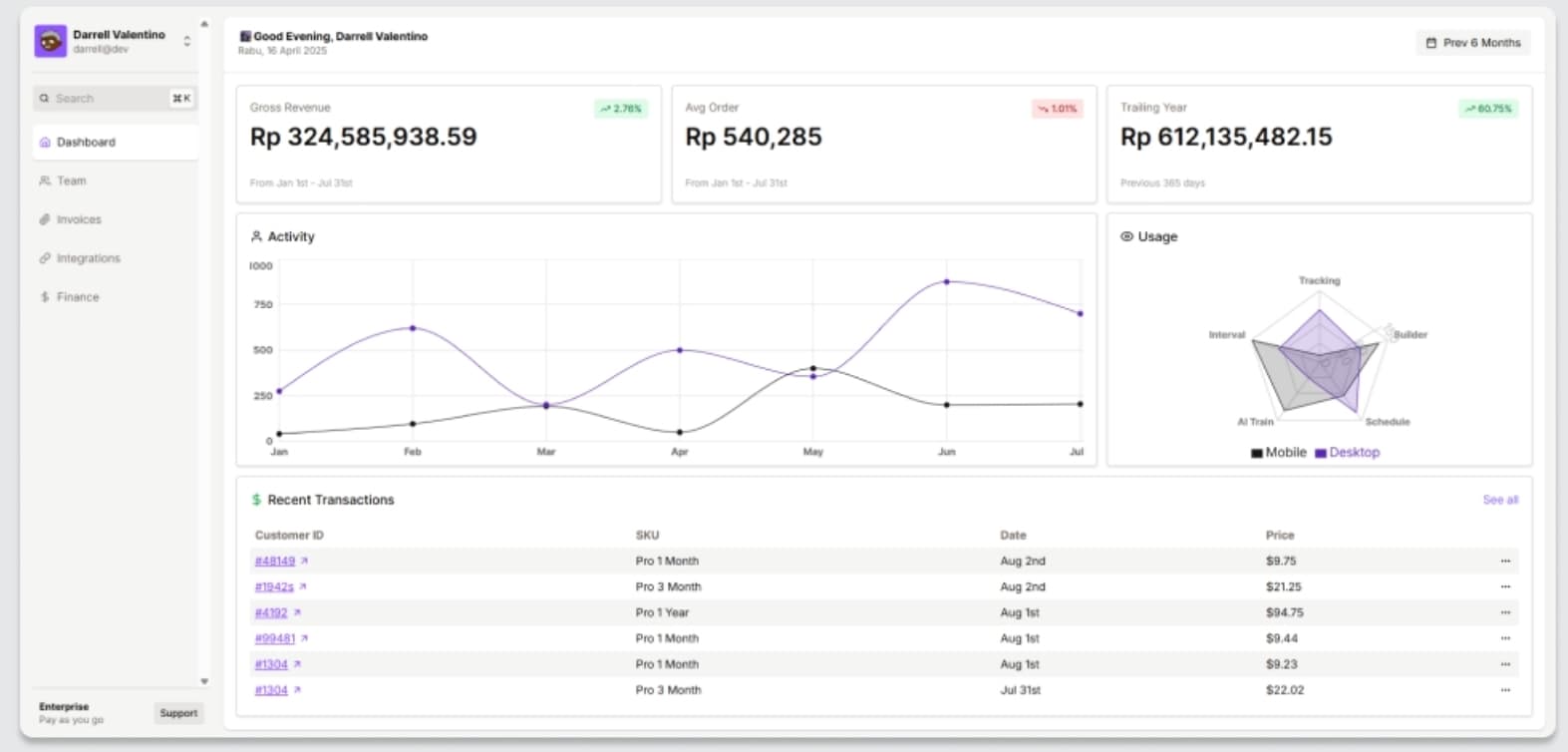
Task: Open the Finance section in sidebar
Action: [78, 297]
